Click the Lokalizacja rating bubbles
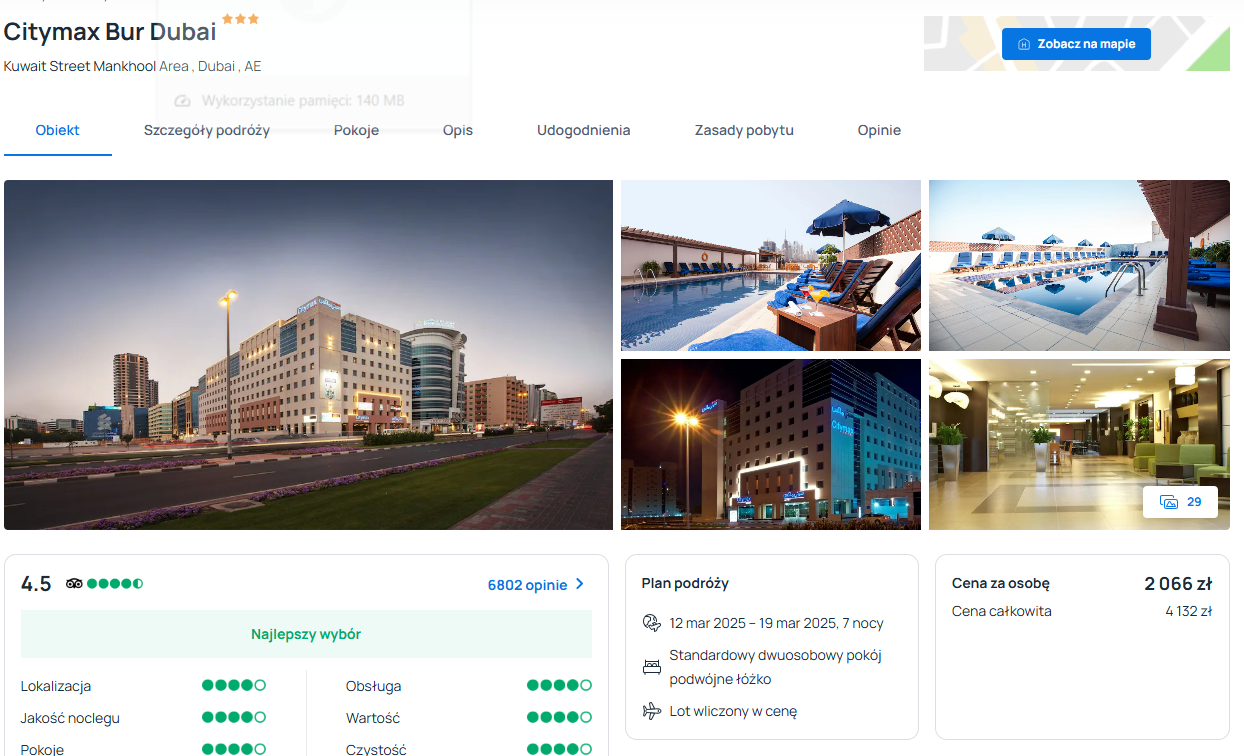Viewport: 1244px width, 756px height. click(234, 686)
